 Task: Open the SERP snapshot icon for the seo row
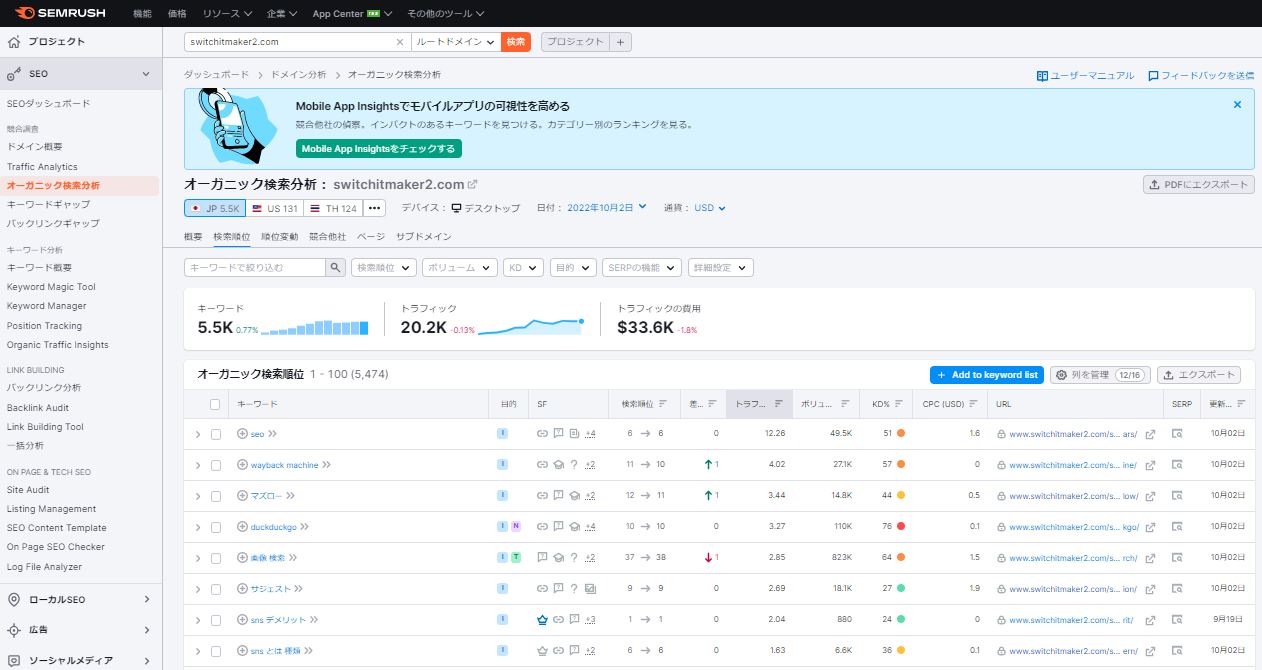(x=1177, y=434)
